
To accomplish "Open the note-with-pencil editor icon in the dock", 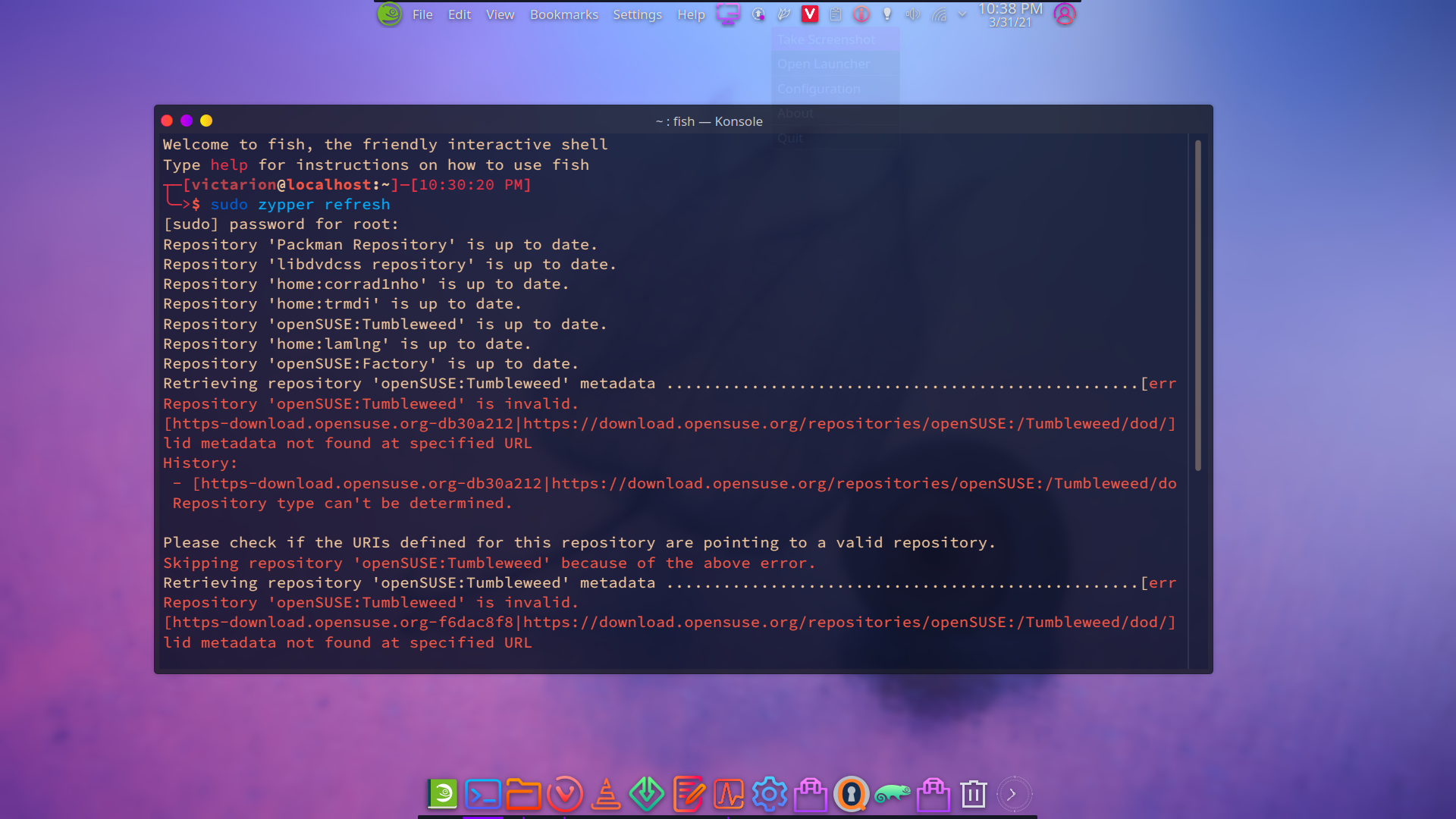I will coord(688,794).
